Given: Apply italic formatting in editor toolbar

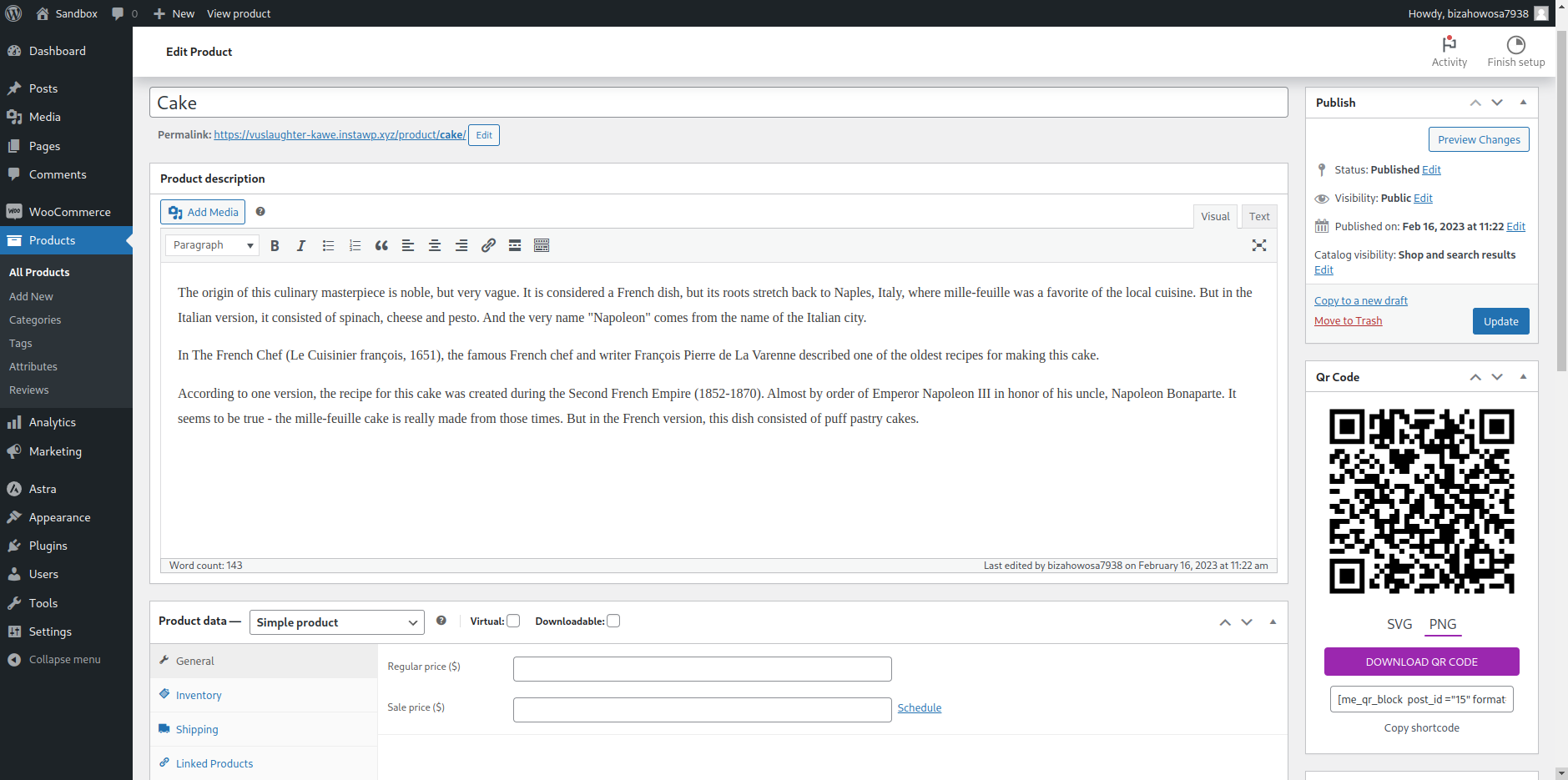Looking at the screenshot, I should pos(301,245).
